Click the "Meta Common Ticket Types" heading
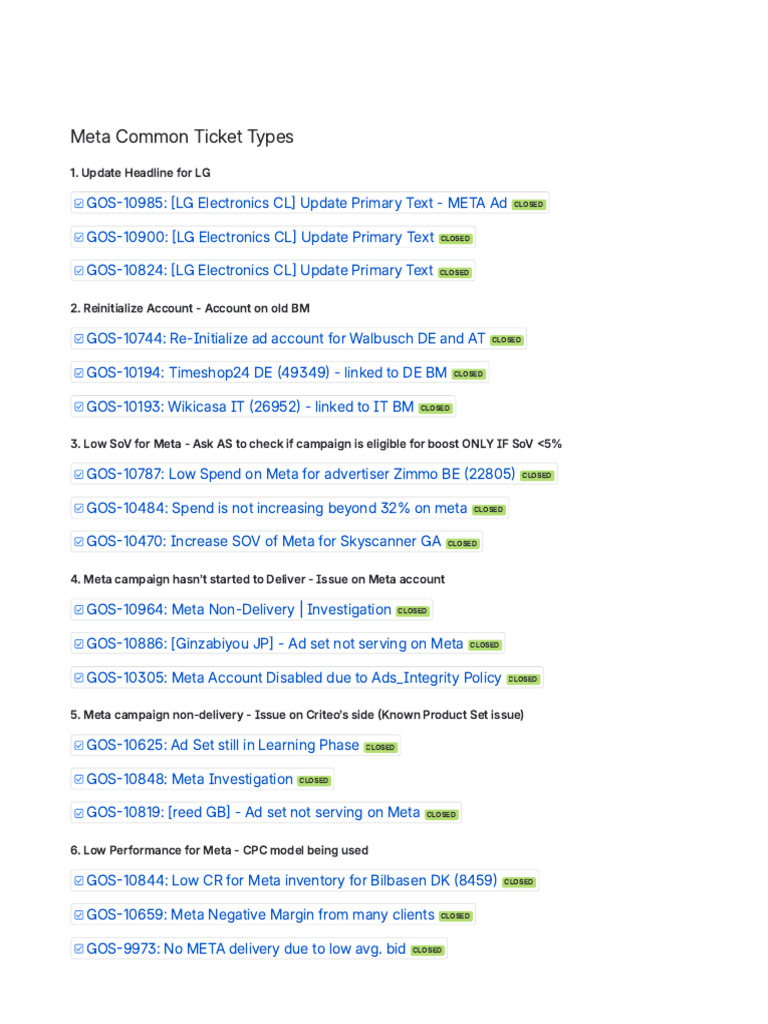This screenshot has height=1024, width=768. tap(182, 136)
